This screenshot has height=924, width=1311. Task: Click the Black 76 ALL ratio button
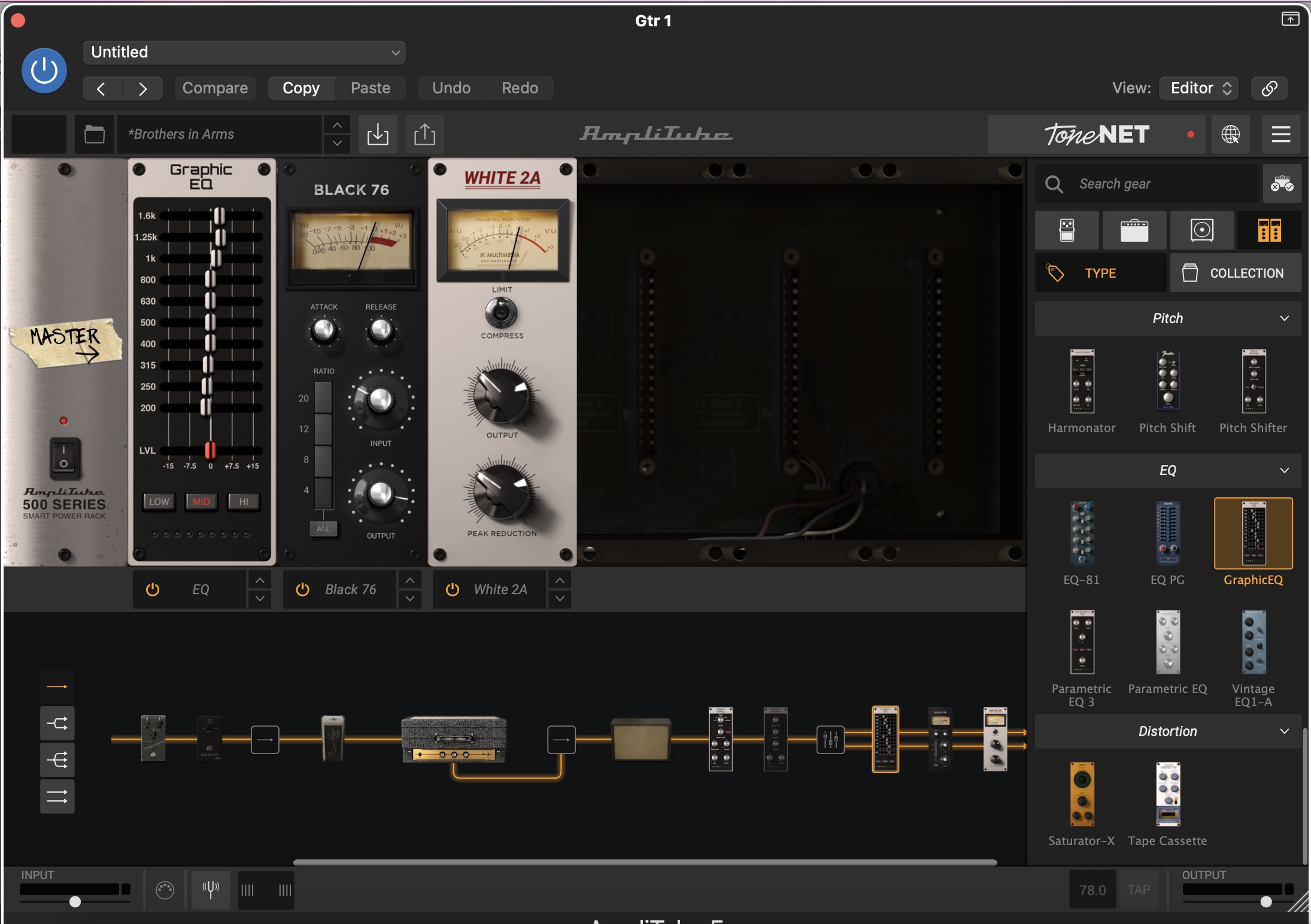tap(323, 528)
